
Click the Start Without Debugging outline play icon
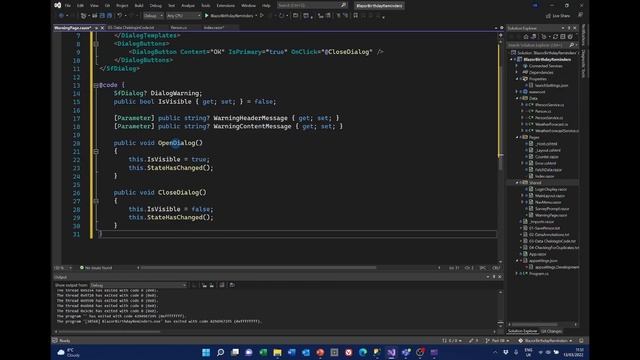tap(262, 16)
